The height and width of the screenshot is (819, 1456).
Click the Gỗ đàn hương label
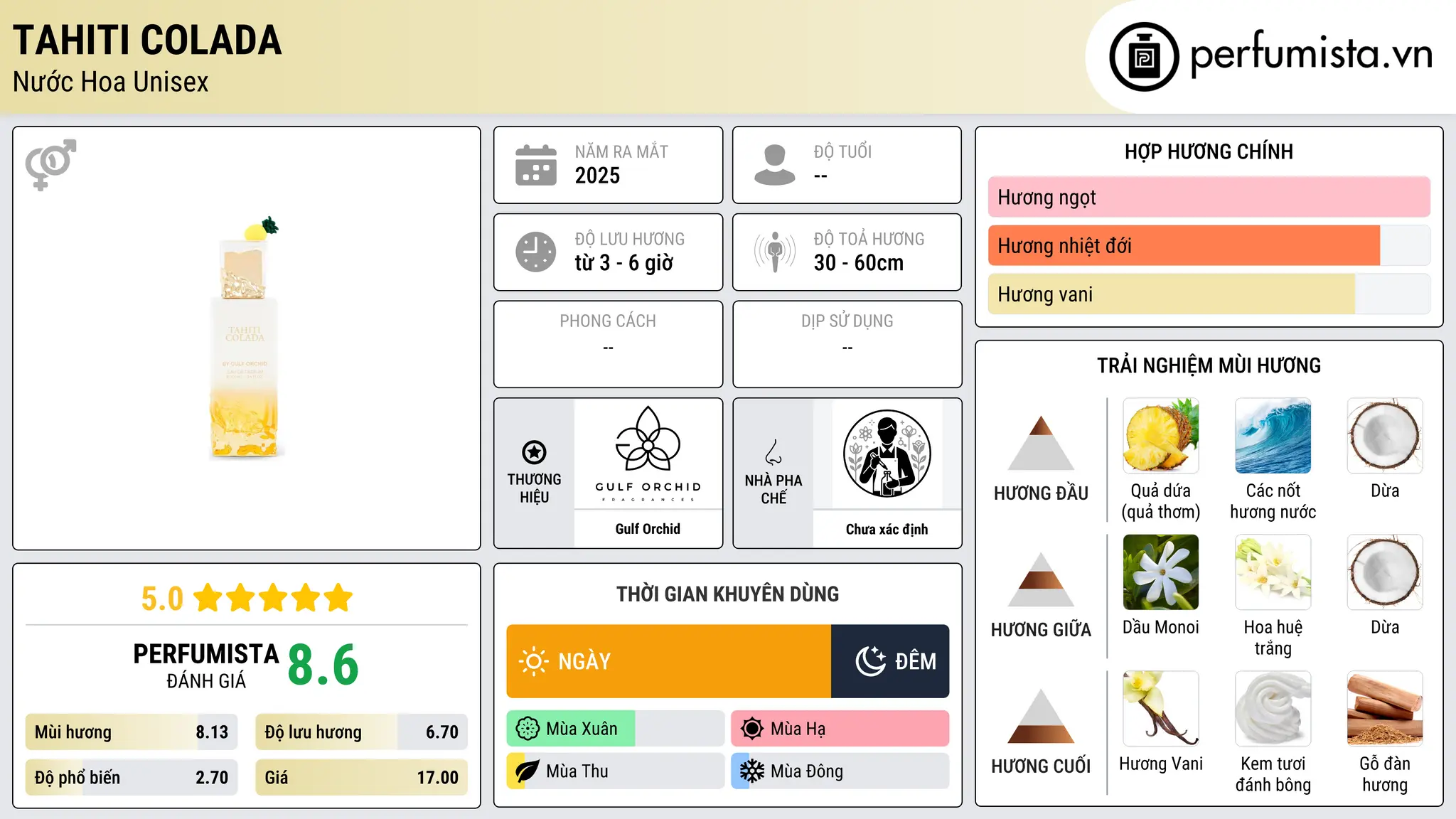click(x=1385, y=774)
